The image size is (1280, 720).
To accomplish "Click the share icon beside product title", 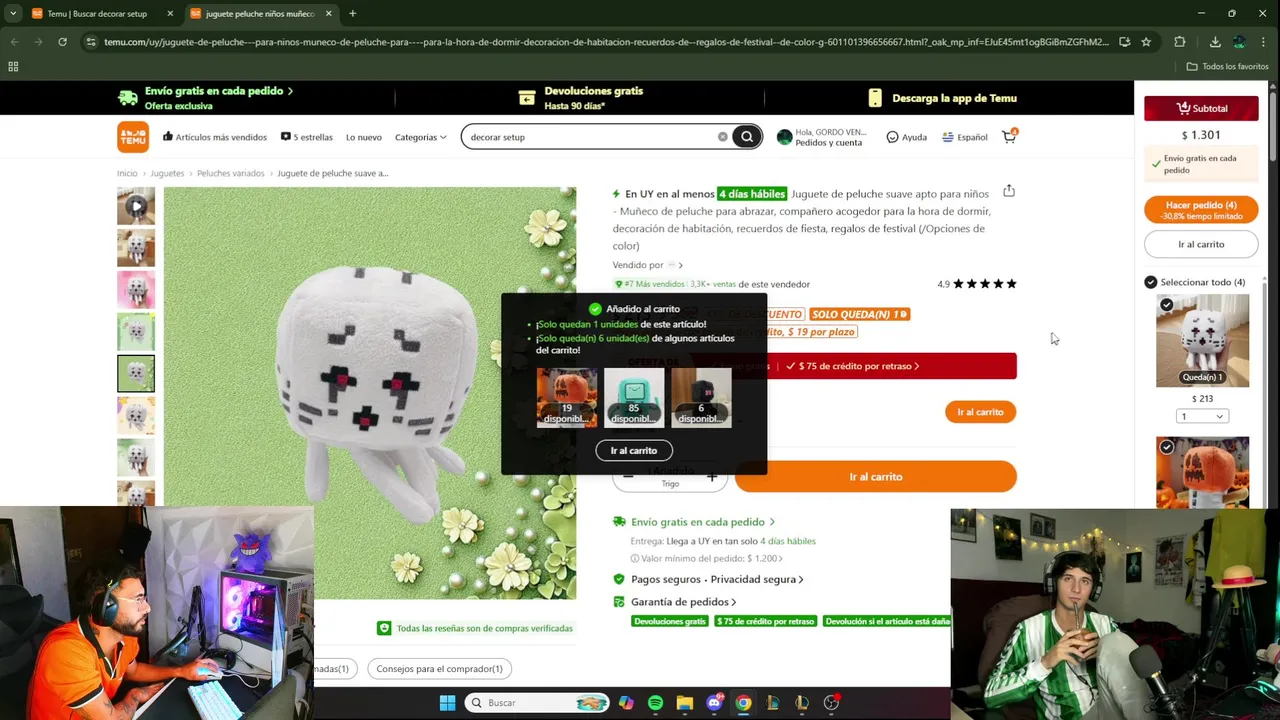I will pos(1009,191).
